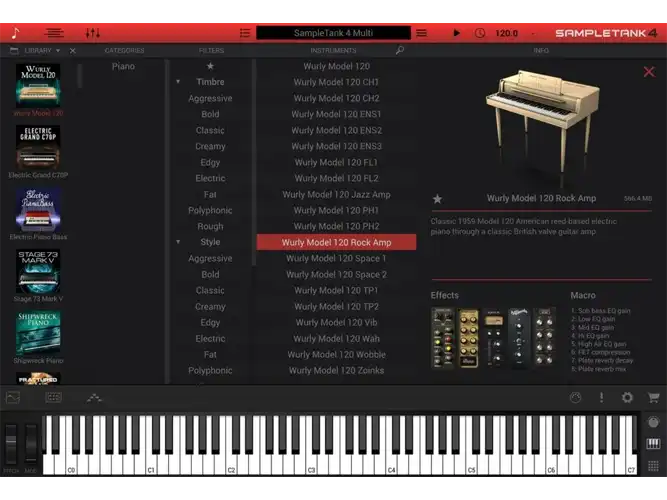
Task: Start playback with the play button
Action: 456,33
